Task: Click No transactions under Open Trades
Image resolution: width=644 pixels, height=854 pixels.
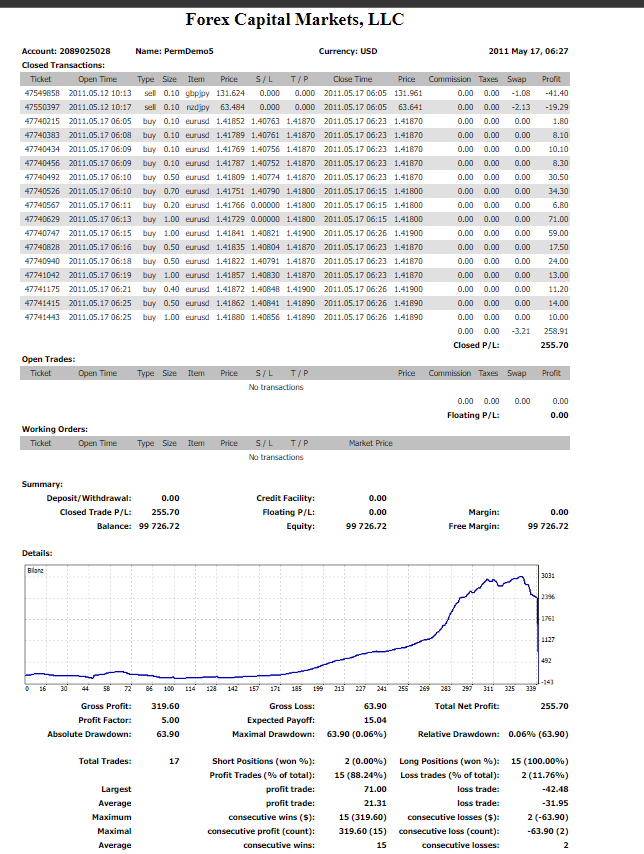Action: coord(276,387)
